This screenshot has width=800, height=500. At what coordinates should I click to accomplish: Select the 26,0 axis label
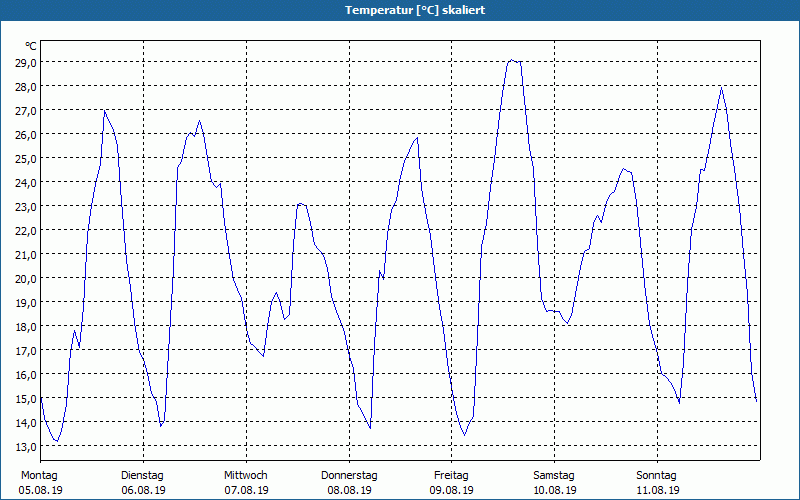(26, 134)
